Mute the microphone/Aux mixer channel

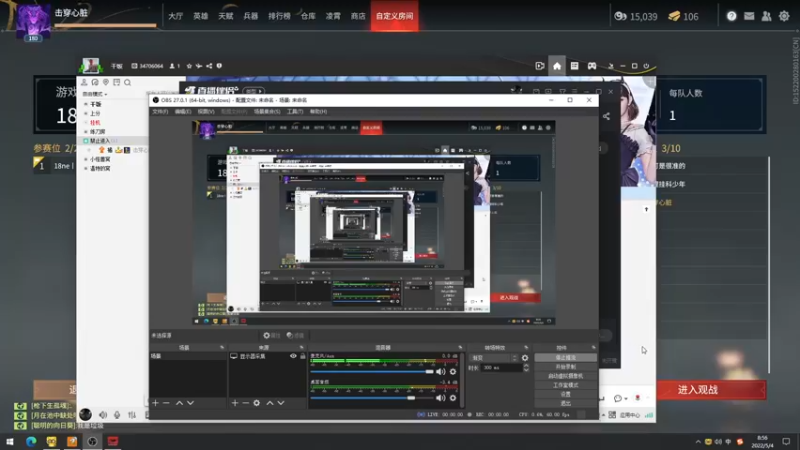[x=441, y=371]
